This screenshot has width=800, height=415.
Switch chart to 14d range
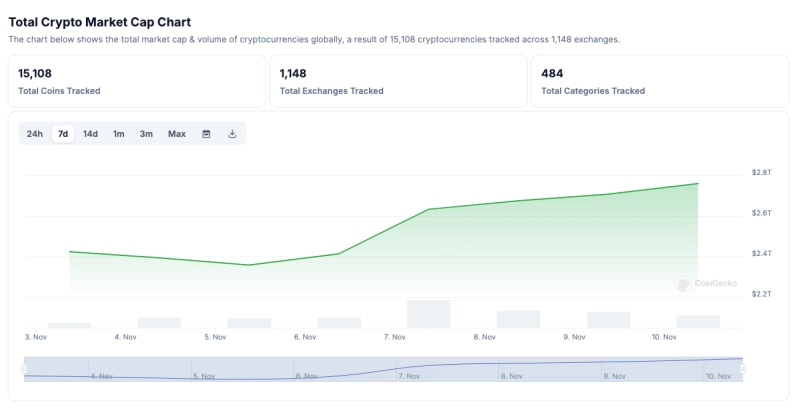coord(91,134)
